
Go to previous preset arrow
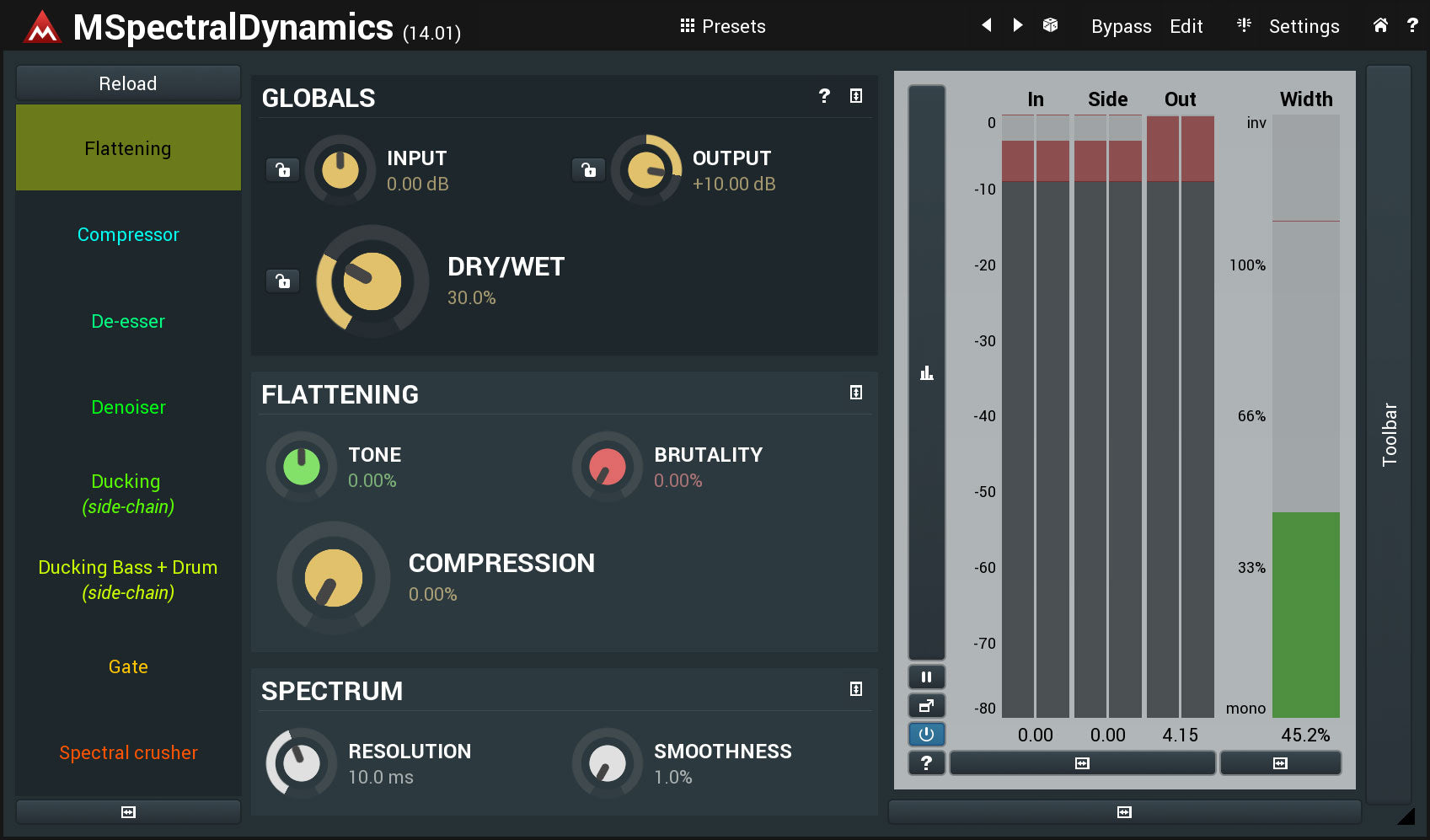click(x=986, y=25)
